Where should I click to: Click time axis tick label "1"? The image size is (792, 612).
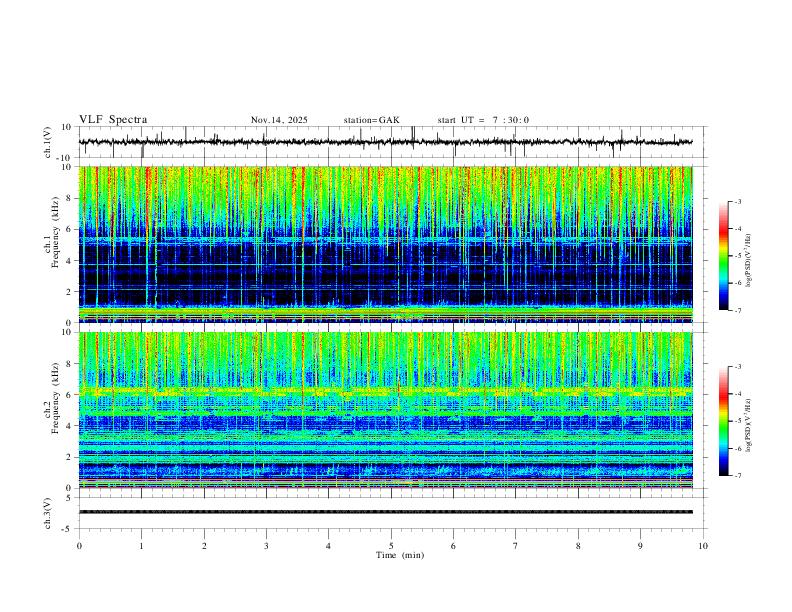click(141, 546)
